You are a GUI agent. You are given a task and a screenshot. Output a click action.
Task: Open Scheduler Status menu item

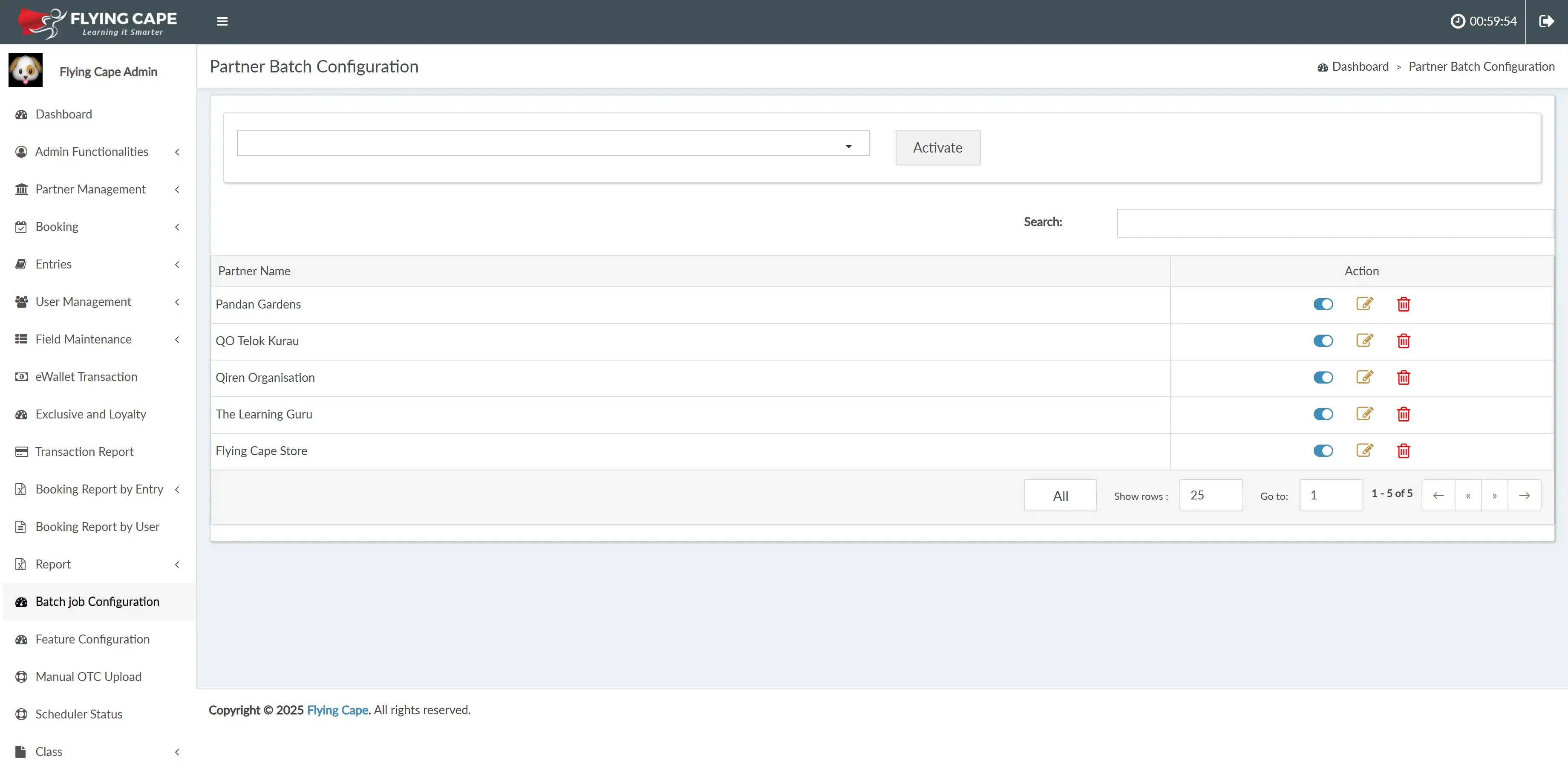click(78, 714)
